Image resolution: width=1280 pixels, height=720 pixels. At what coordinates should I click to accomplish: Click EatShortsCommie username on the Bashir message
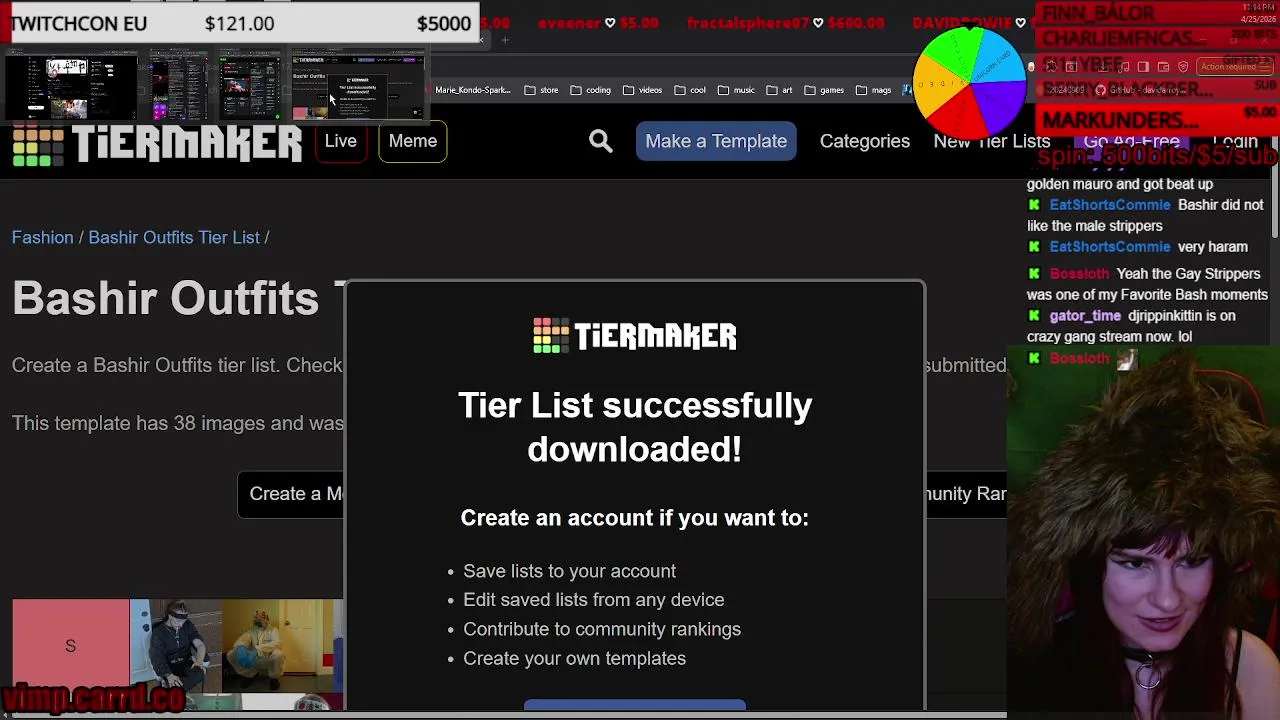pos(1109,205)
